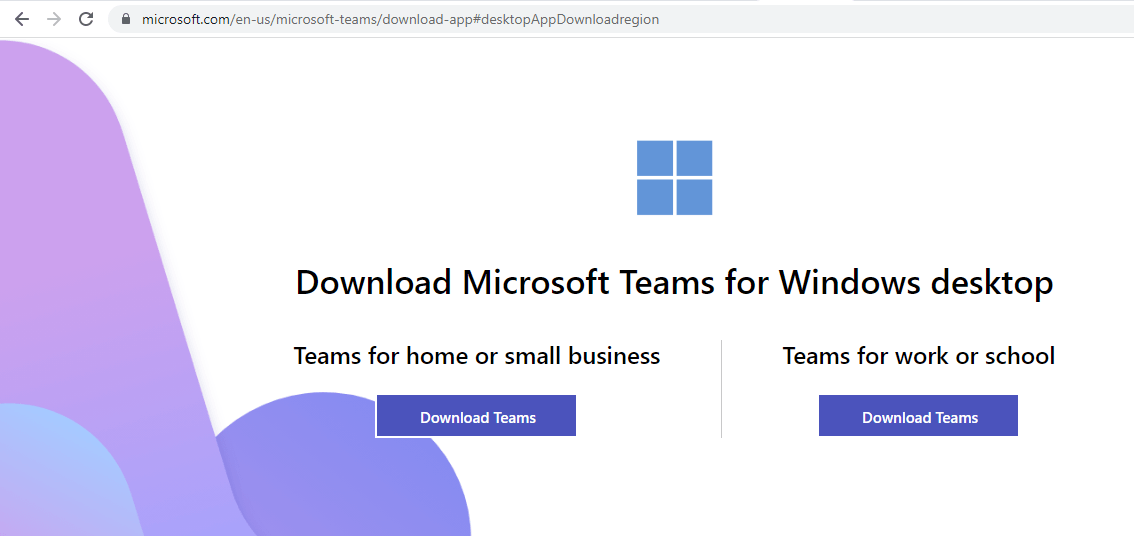The width and height of the screenshot is (1134, 536).
Task: Download Teams for home or small business
Action: (x=476, y=416)
